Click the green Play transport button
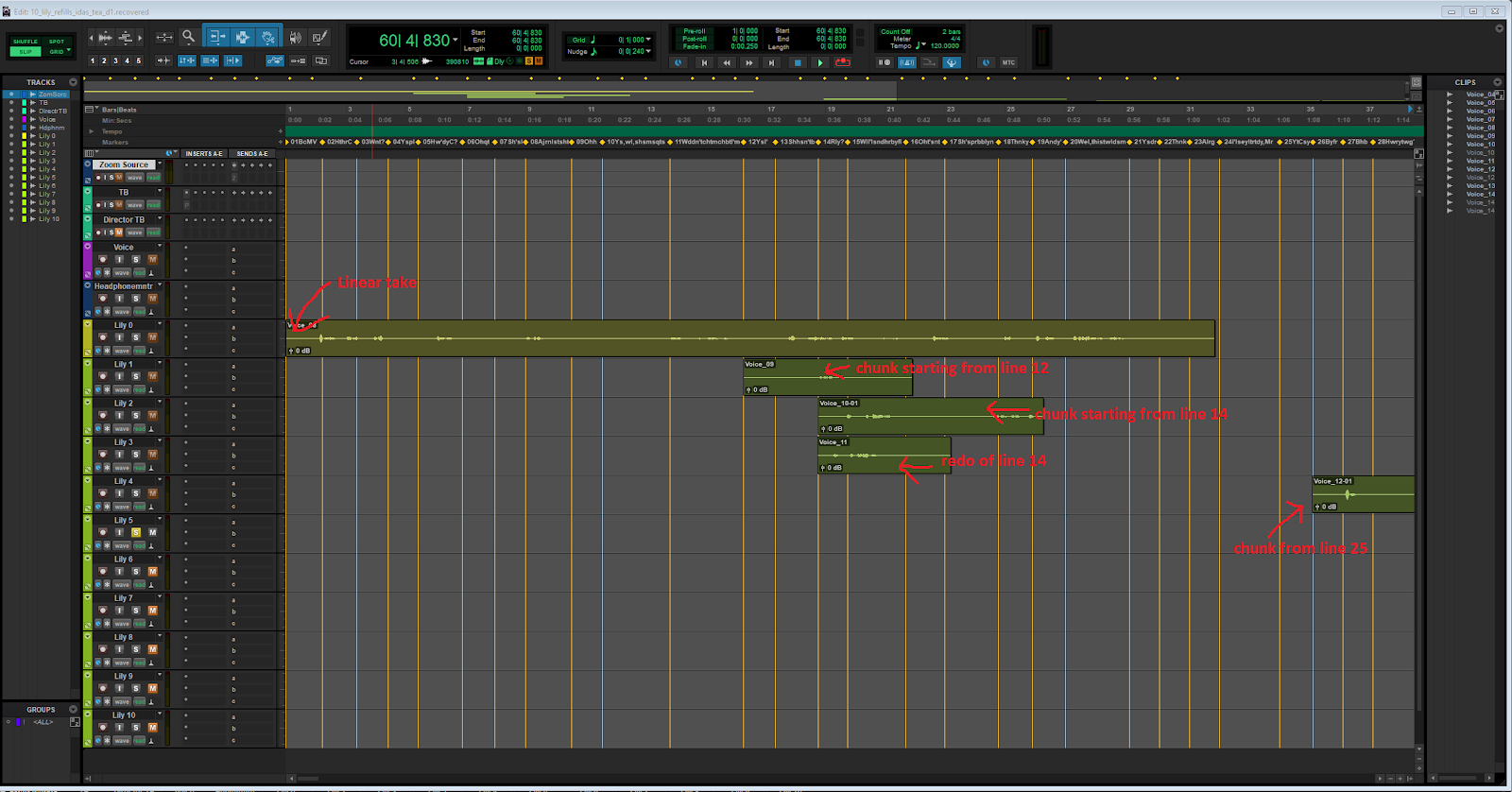The image size is (1512, 792). pyautogui.click(x=820, y=62)
